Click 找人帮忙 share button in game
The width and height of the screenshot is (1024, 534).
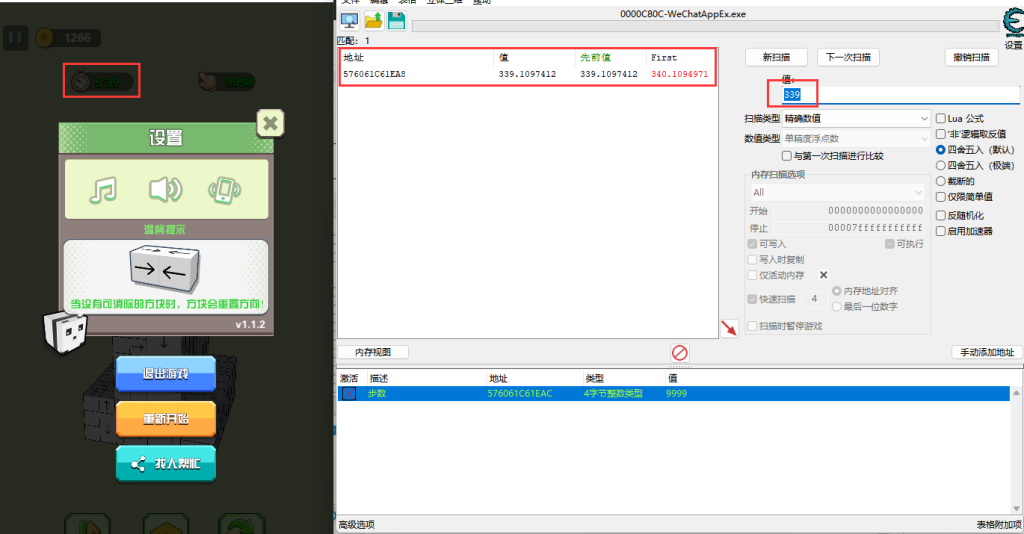pyautogui.click(x=166, y=463)
